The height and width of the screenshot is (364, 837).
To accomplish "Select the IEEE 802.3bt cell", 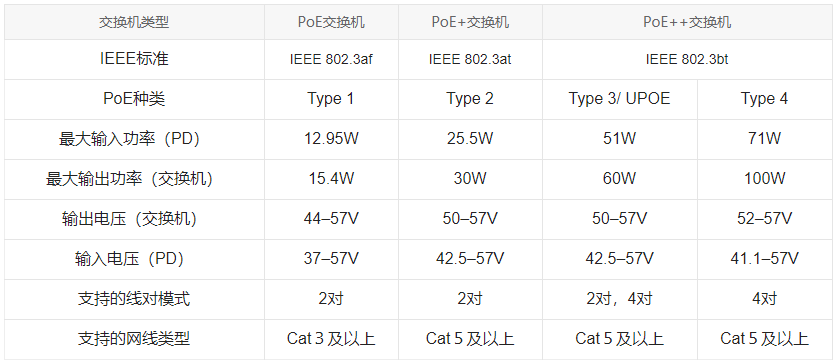I will click(x=687, y=59).
